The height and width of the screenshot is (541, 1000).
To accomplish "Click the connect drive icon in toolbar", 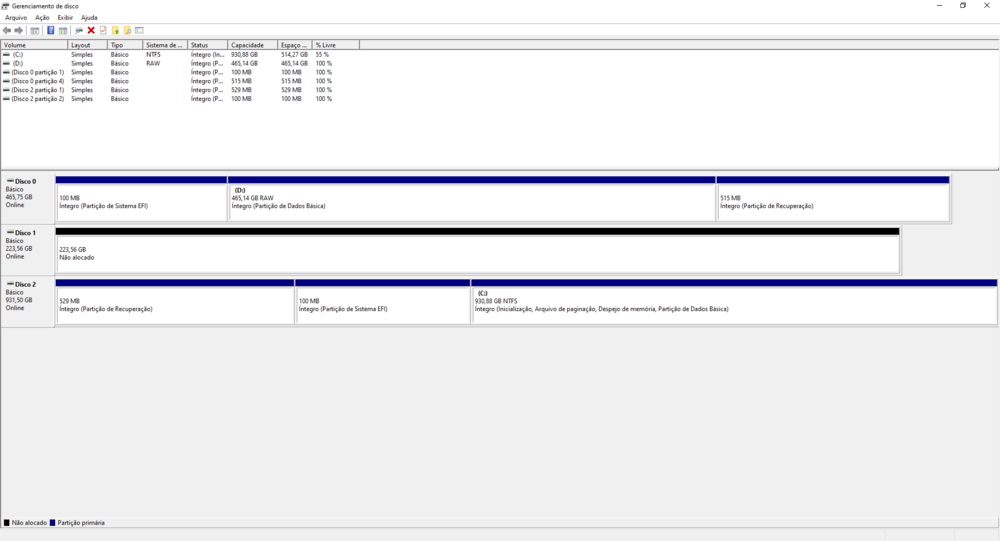I will click(79, 31).
